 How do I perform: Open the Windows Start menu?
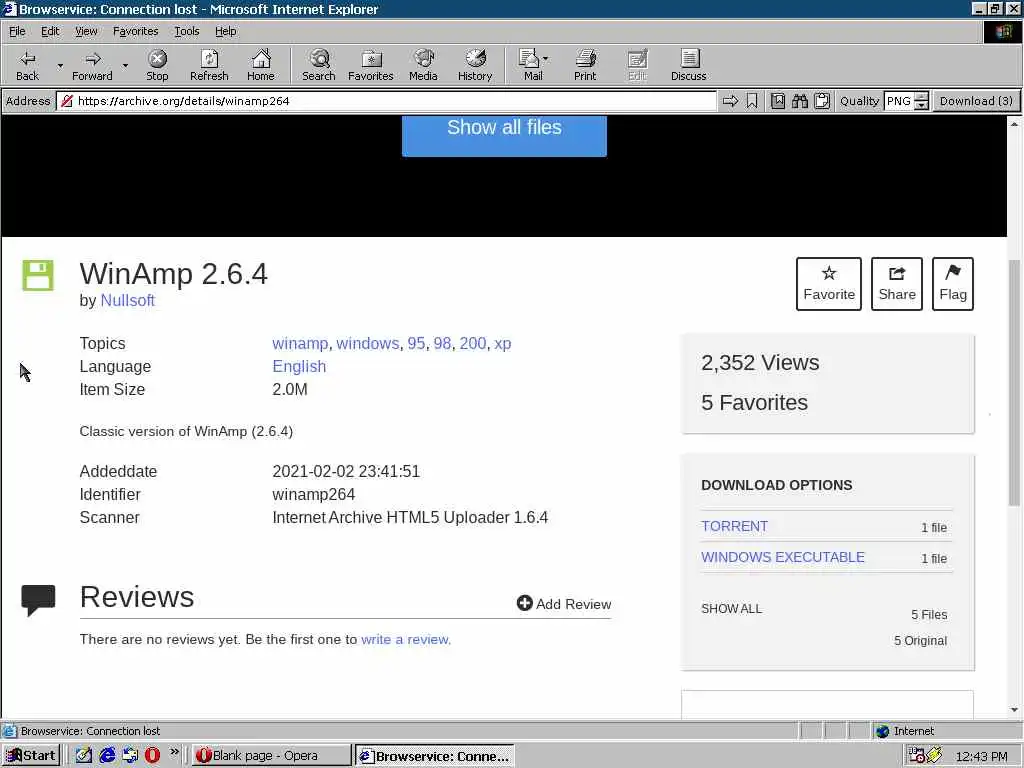31,756
